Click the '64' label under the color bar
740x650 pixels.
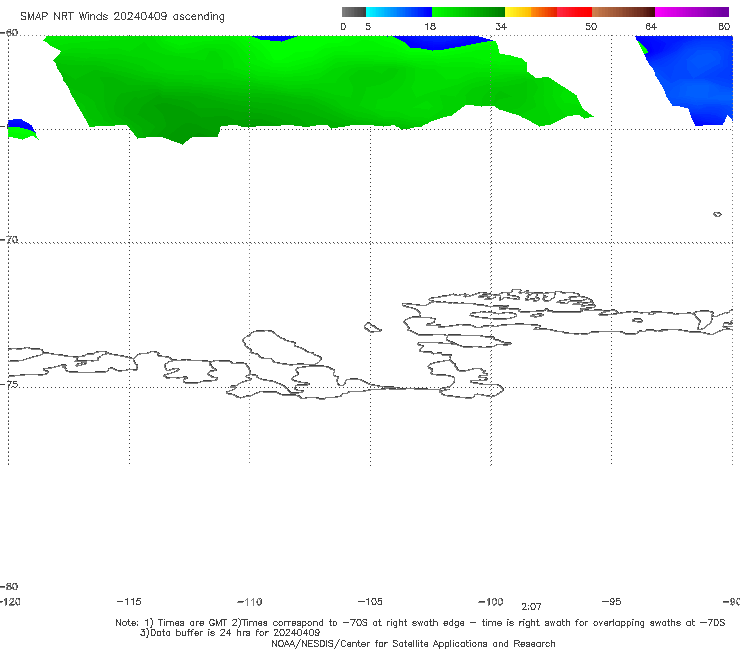pyautogui.click(x=651, y=26)
